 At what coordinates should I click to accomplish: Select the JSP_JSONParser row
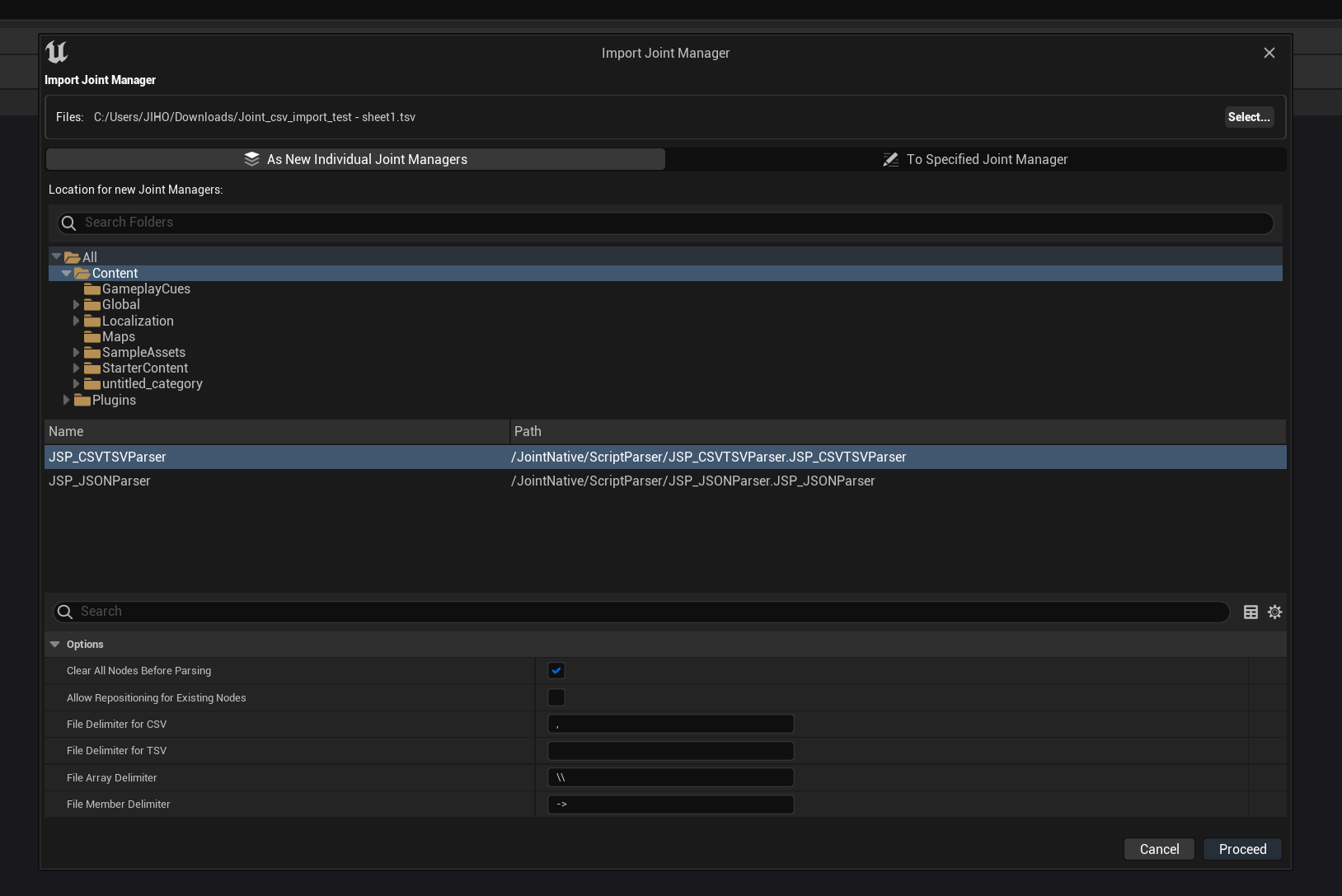coord(100,481)
